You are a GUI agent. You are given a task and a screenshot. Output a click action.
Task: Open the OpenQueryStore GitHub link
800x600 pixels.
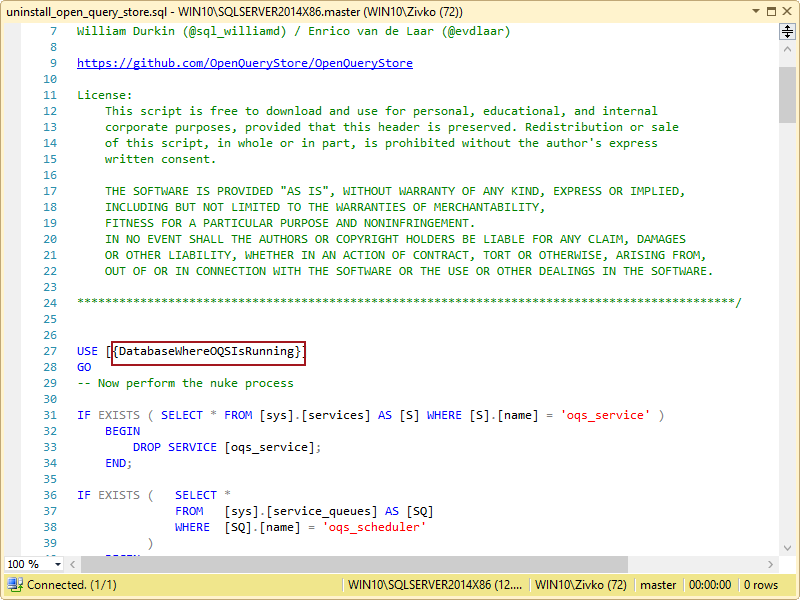click(245, 63)
